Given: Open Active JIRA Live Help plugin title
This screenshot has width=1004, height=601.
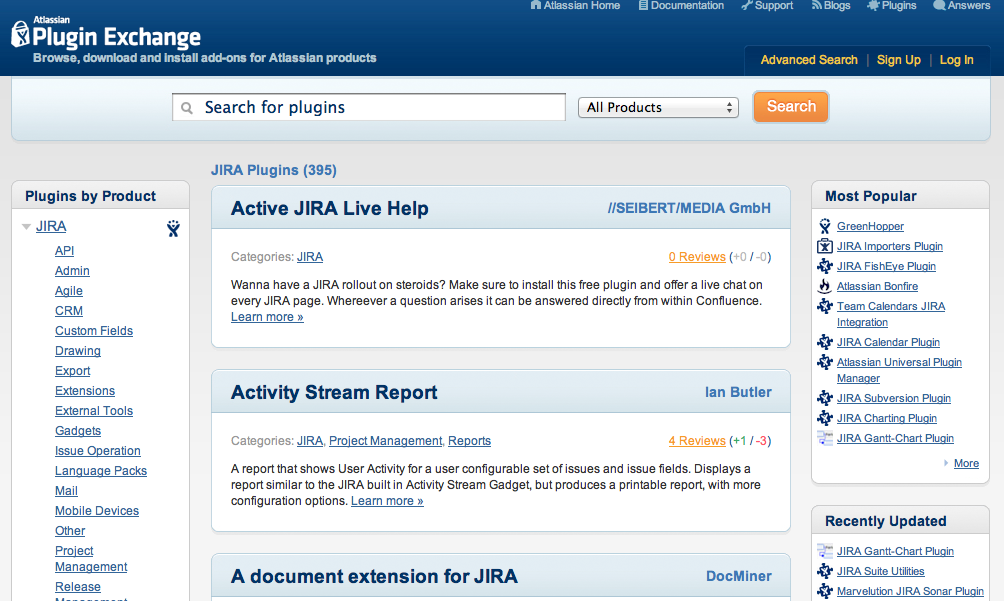Looking at the screenshot, I should click(x=329, y=208).
